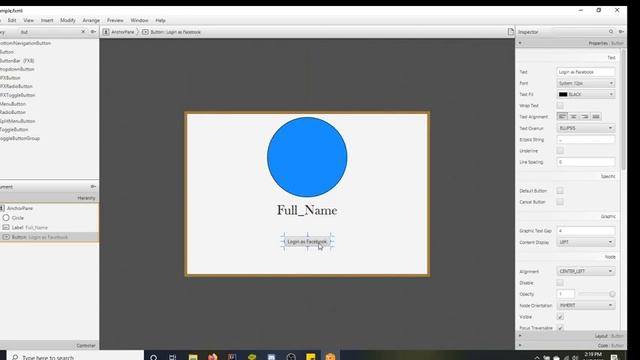Toggle the Underline checkbox
640x360 pixels.
click(x=560, y=151)
